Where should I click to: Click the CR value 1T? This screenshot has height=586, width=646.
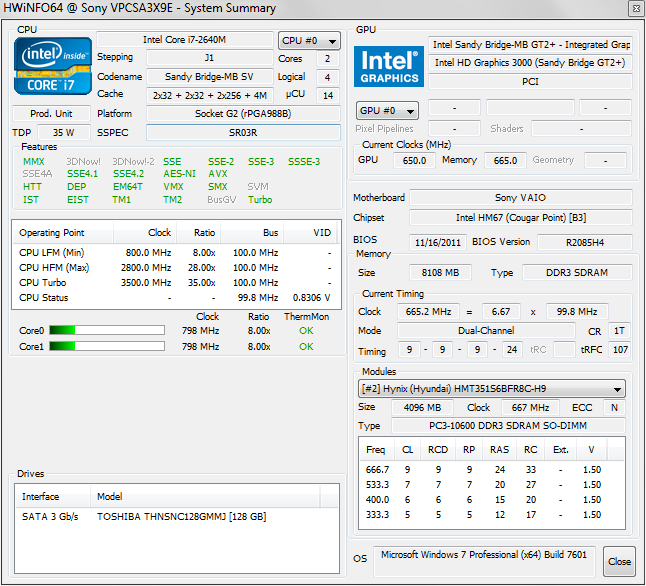(x=619, y=331)
